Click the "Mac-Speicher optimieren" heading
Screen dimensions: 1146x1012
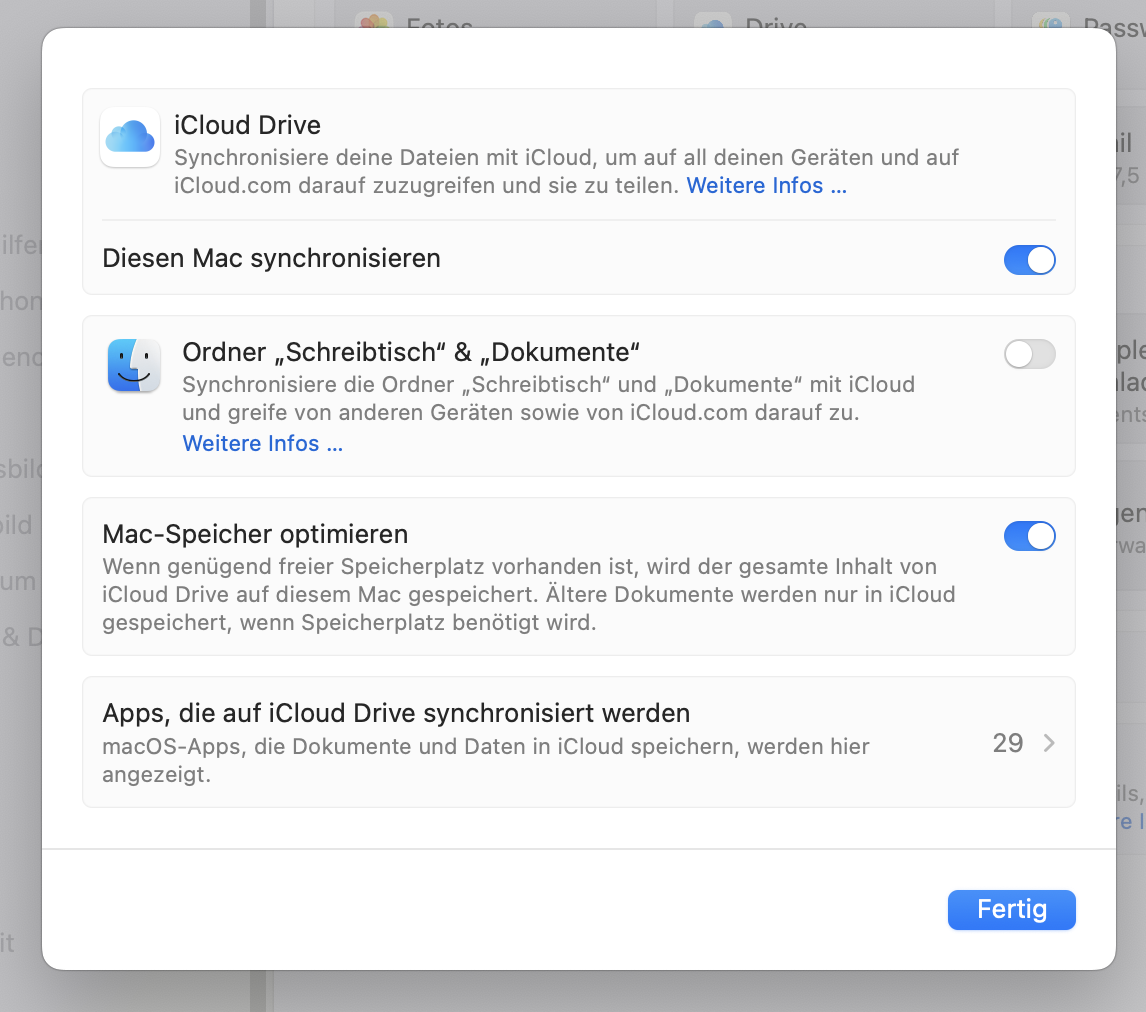click(255, 534)
